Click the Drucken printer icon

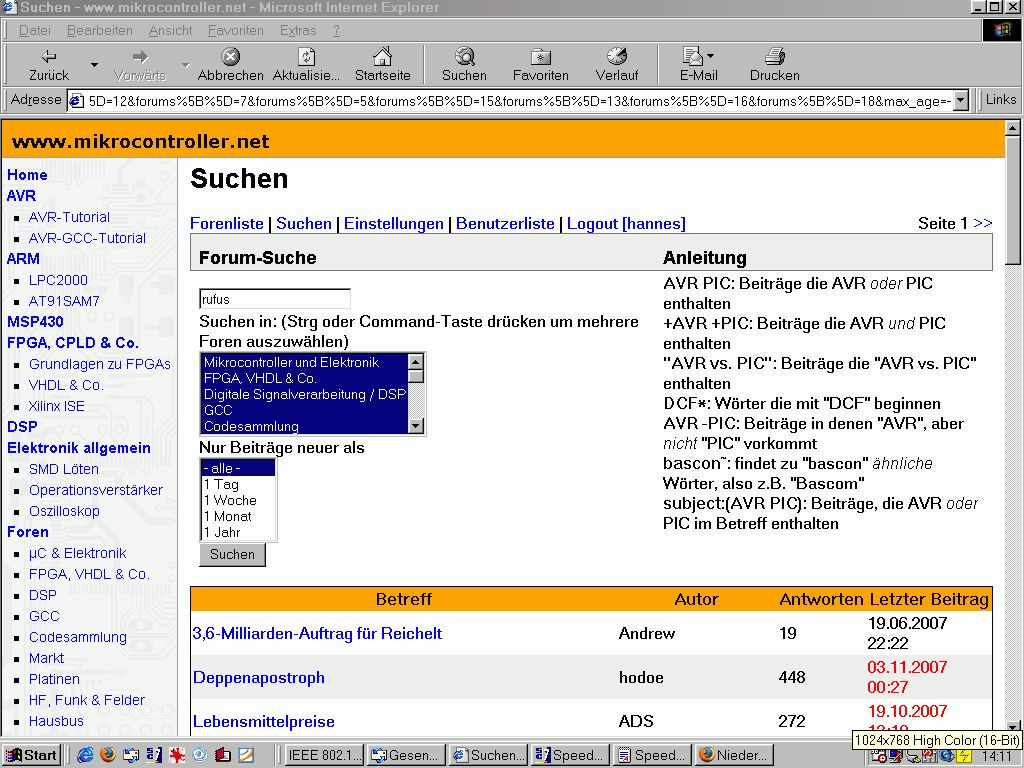[774, 57]
